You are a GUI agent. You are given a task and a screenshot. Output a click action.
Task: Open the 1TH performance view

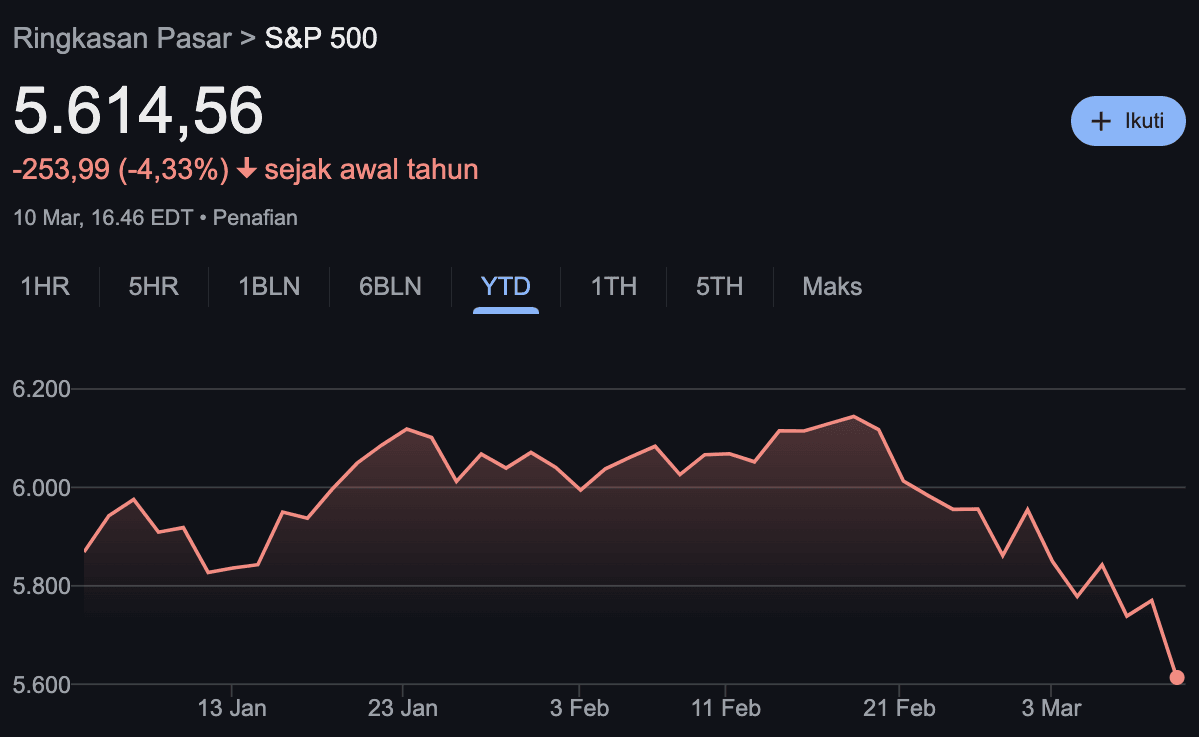(x=613, y=287)
